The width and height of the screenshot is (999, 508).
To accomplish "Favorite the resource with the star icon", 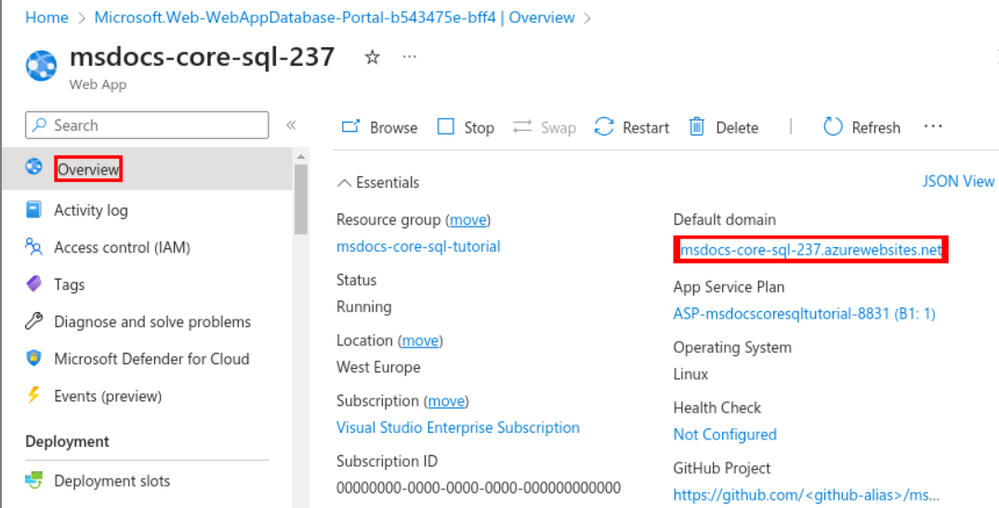I will pos(372,57).
